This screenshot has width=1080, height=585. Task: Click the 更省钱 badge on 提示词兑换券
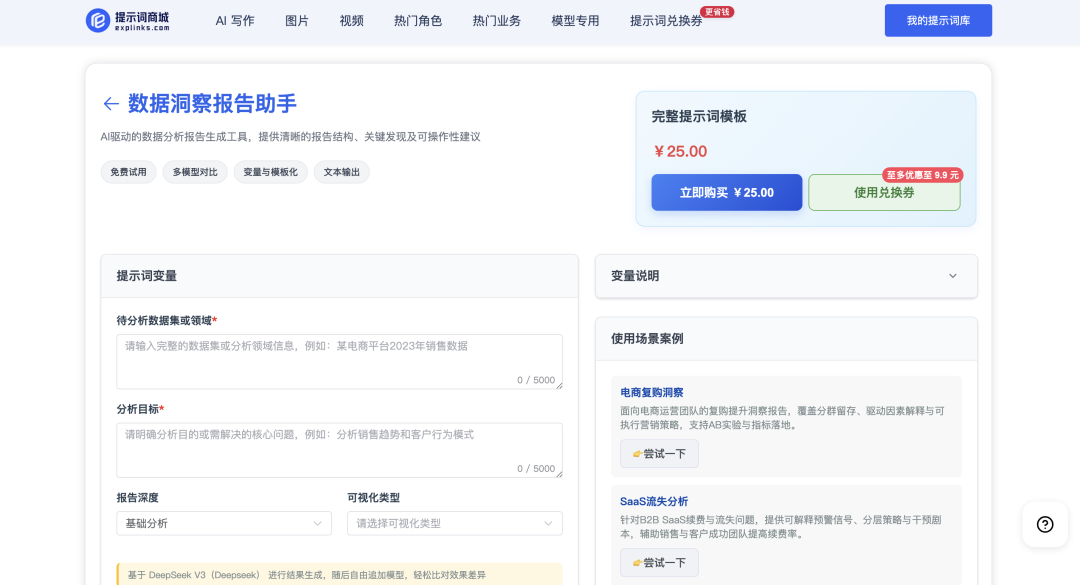[716, 12]
